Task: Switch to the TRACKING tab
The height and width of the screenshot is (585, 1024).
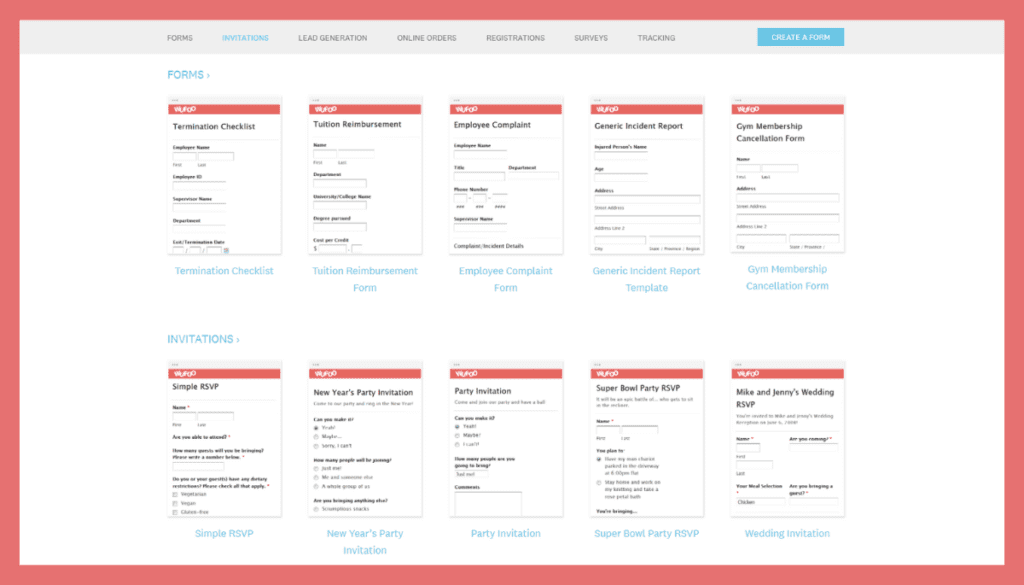Action: [656, 38]
